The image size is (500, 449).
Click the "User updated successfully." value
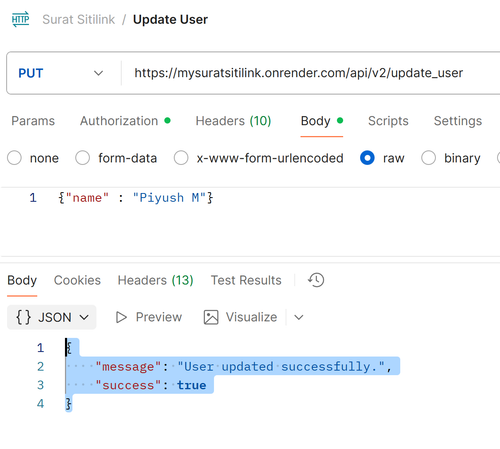tap(281, 367)
